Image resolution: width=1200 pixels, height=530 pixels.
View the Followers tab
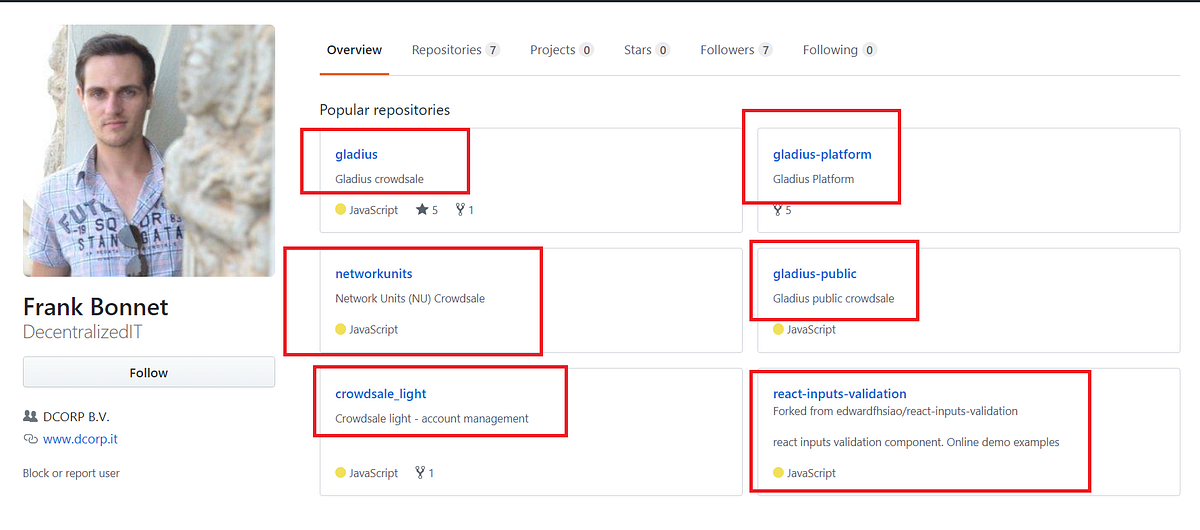tap(728, 50)
